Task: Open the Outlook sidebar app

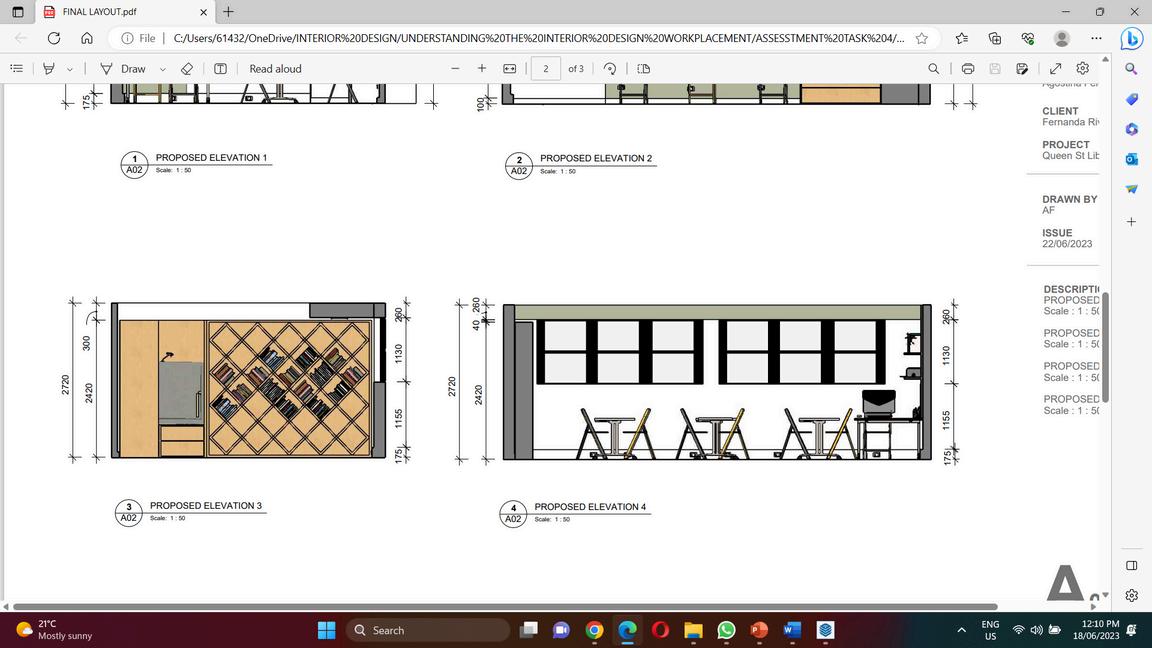Action: tap(1131, 159)
